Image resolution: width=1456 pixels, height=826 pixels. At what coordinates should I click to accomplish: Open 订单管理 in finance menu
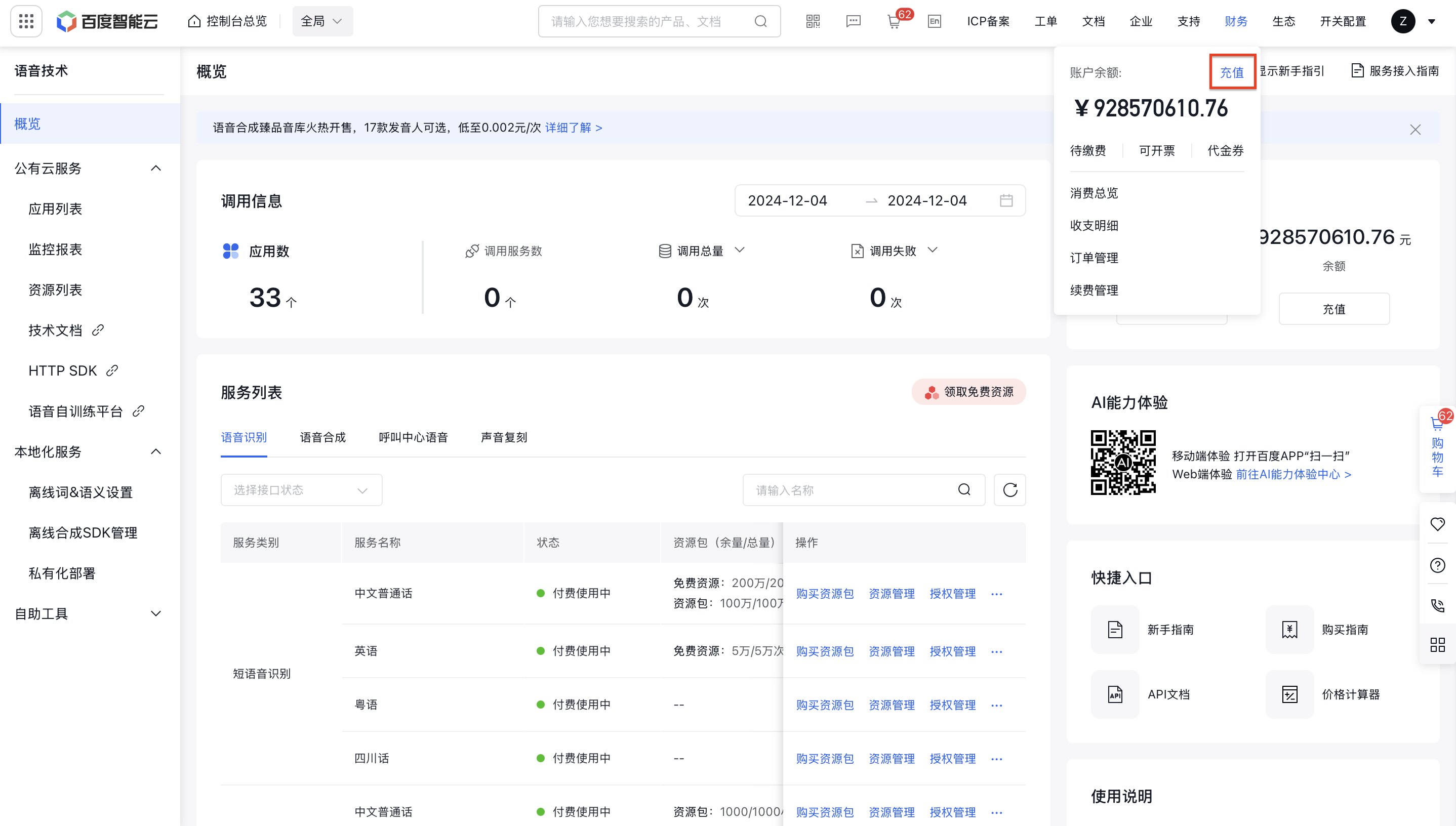(1094, 258)
